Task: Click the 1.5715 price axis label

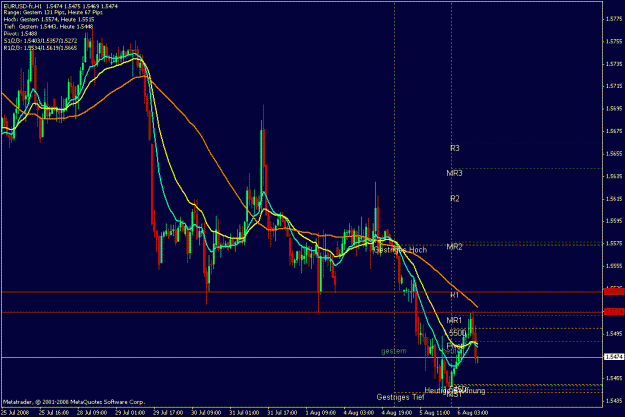Action: tap(614, 86)
